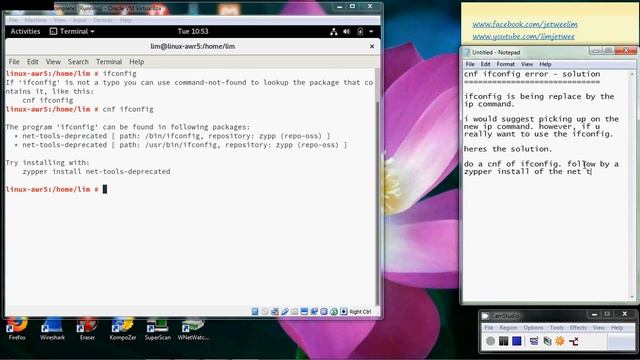This screenshot has width=640, height=360.
Task: Open Notepad Format menu
Action: coord(505,64)
